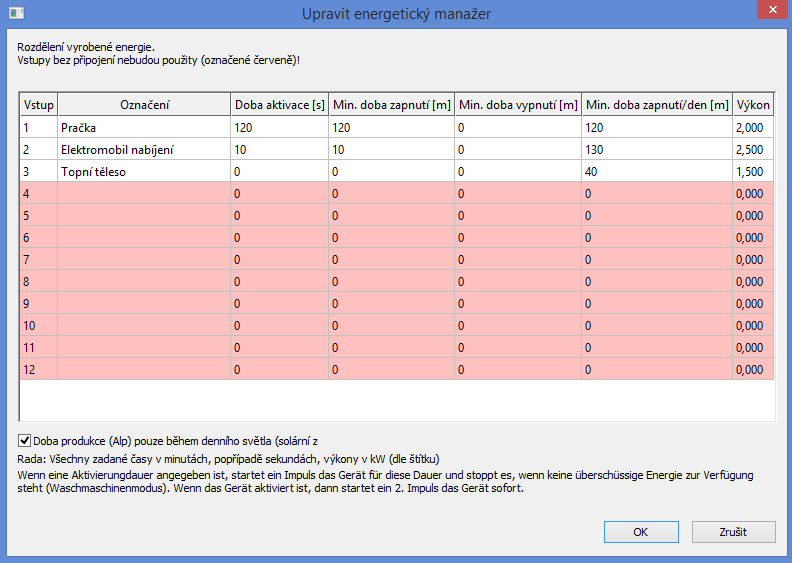
Task: Edit the 130 min per day cell
Action: (x=656, y=150)
